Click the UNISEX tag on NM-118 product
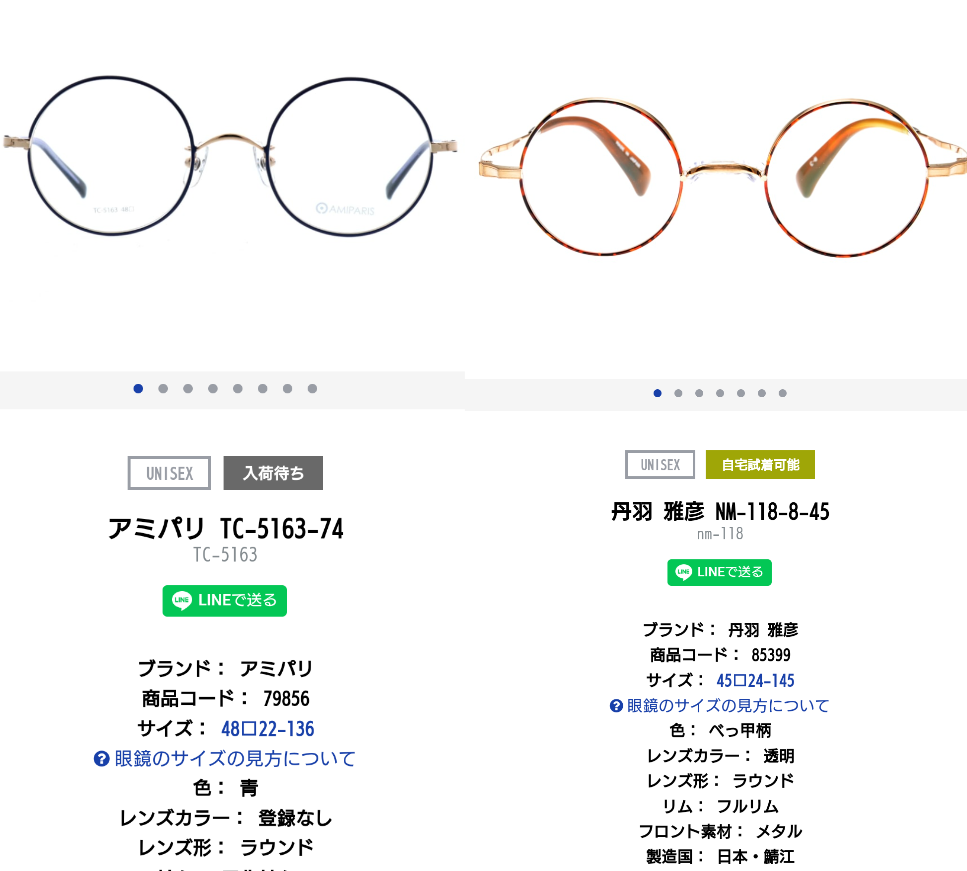The height and width of the screenshot is (871, 967). tap(660, 464)
